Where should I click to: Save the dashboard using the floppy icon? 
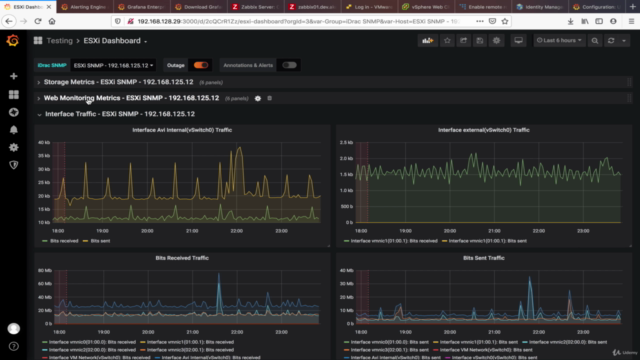click(x=480, y=40)
